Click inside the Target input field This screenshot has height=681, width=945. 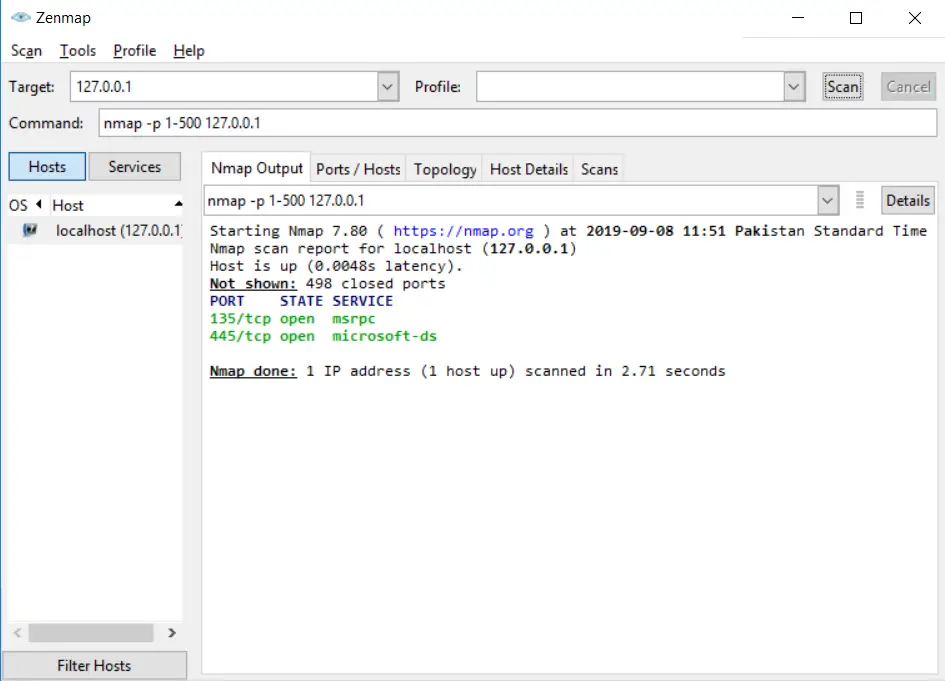224,87
